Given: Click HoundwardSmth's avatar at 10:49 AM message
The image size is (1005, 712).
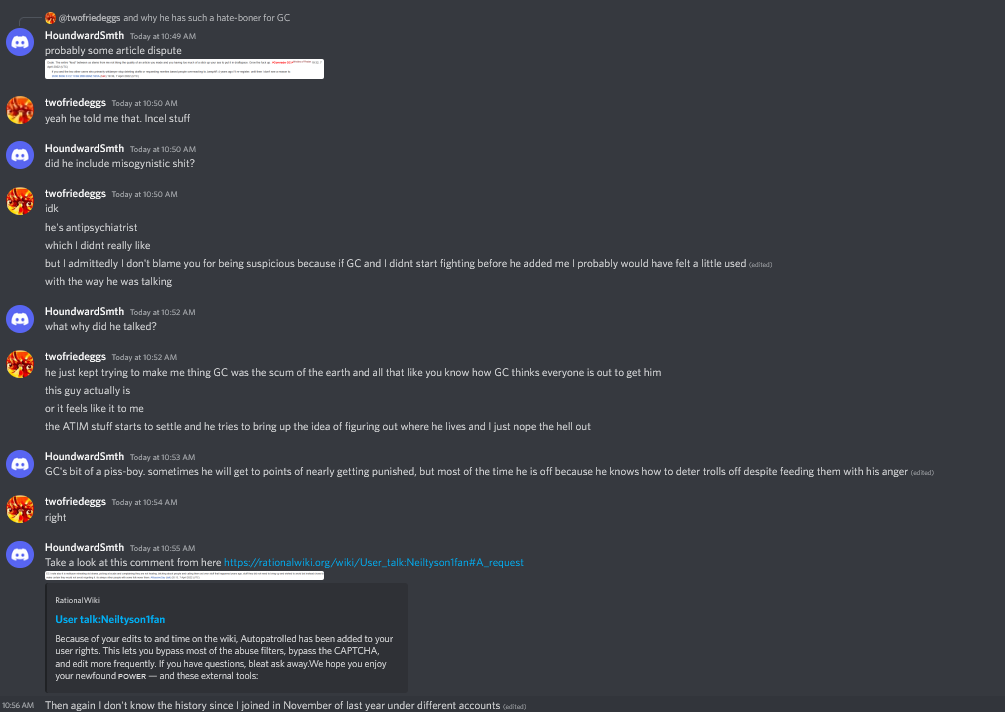Looking at the screenshot, I should pyautogui.click(x=20, y=42).
